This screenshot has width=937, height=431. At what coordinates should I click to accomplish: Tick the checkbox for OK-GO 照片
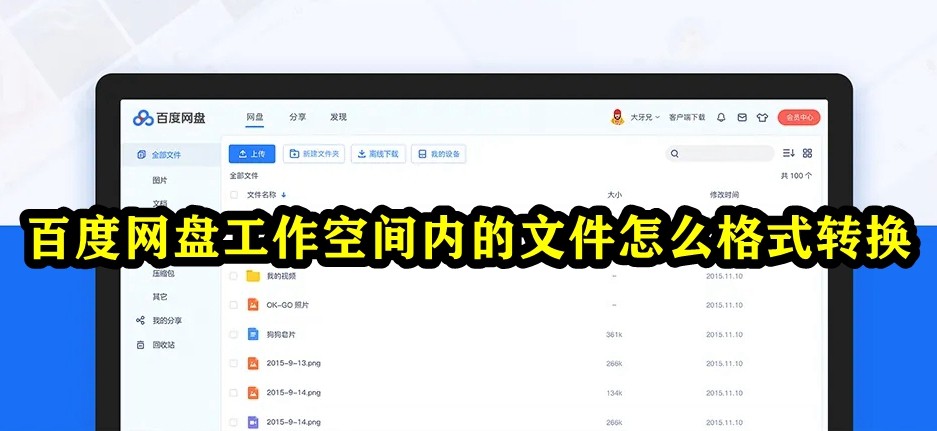pos(234,305)
